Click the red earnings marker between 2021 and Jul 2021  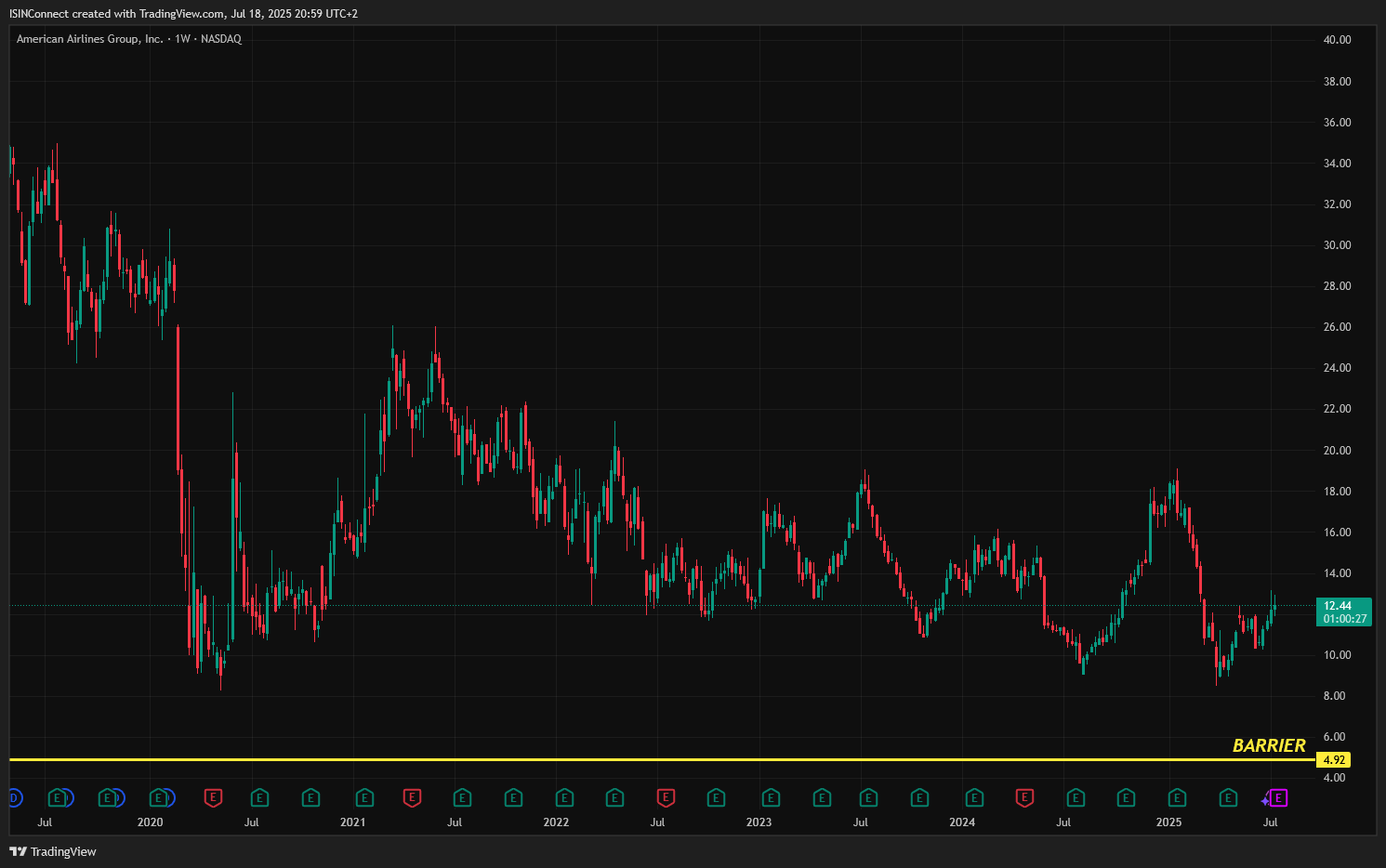click(x=412, y=797)
